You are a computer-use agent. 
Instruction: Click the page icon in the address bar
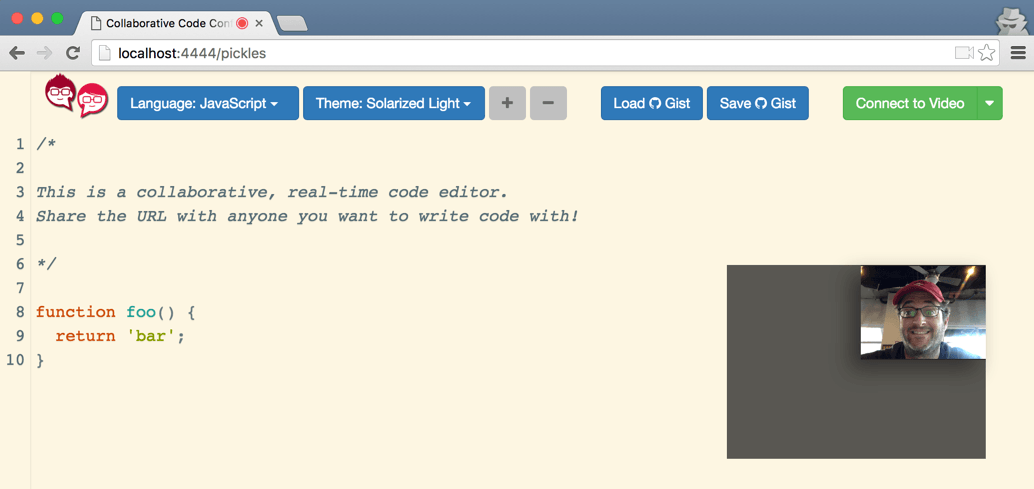(104, 53)
